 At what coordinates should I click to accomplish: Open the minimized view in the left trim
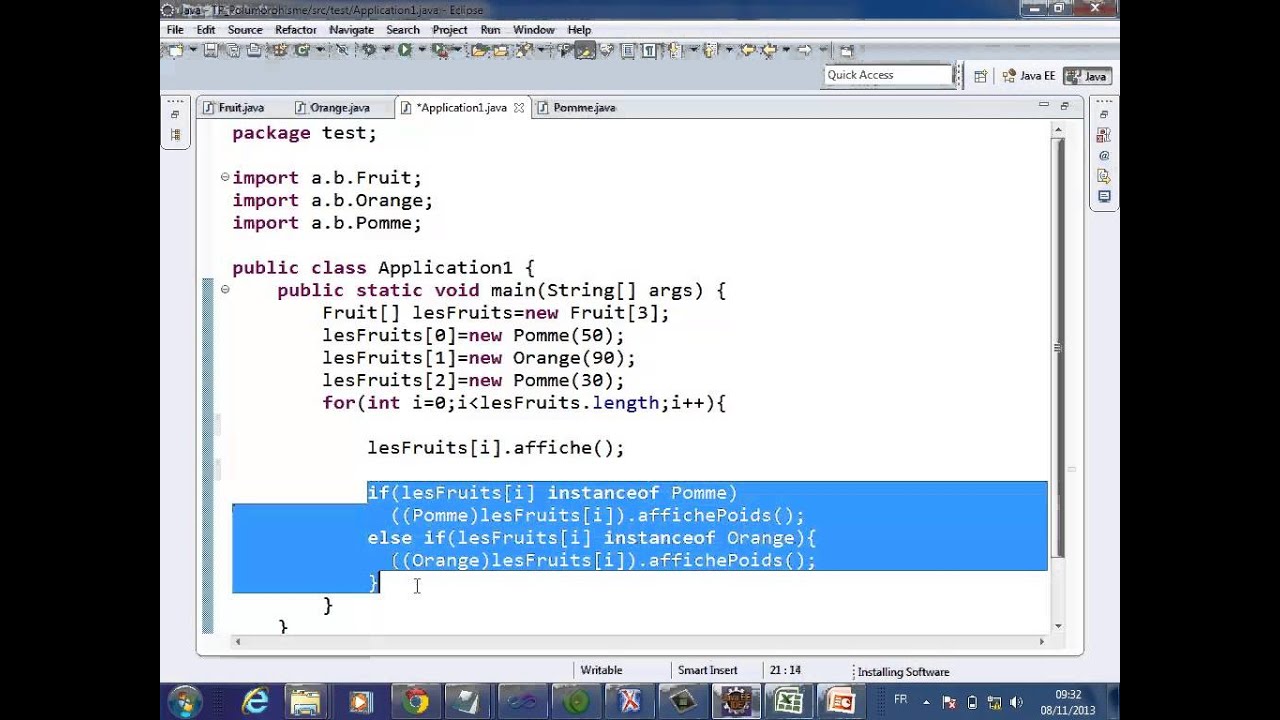coord(175,134)
